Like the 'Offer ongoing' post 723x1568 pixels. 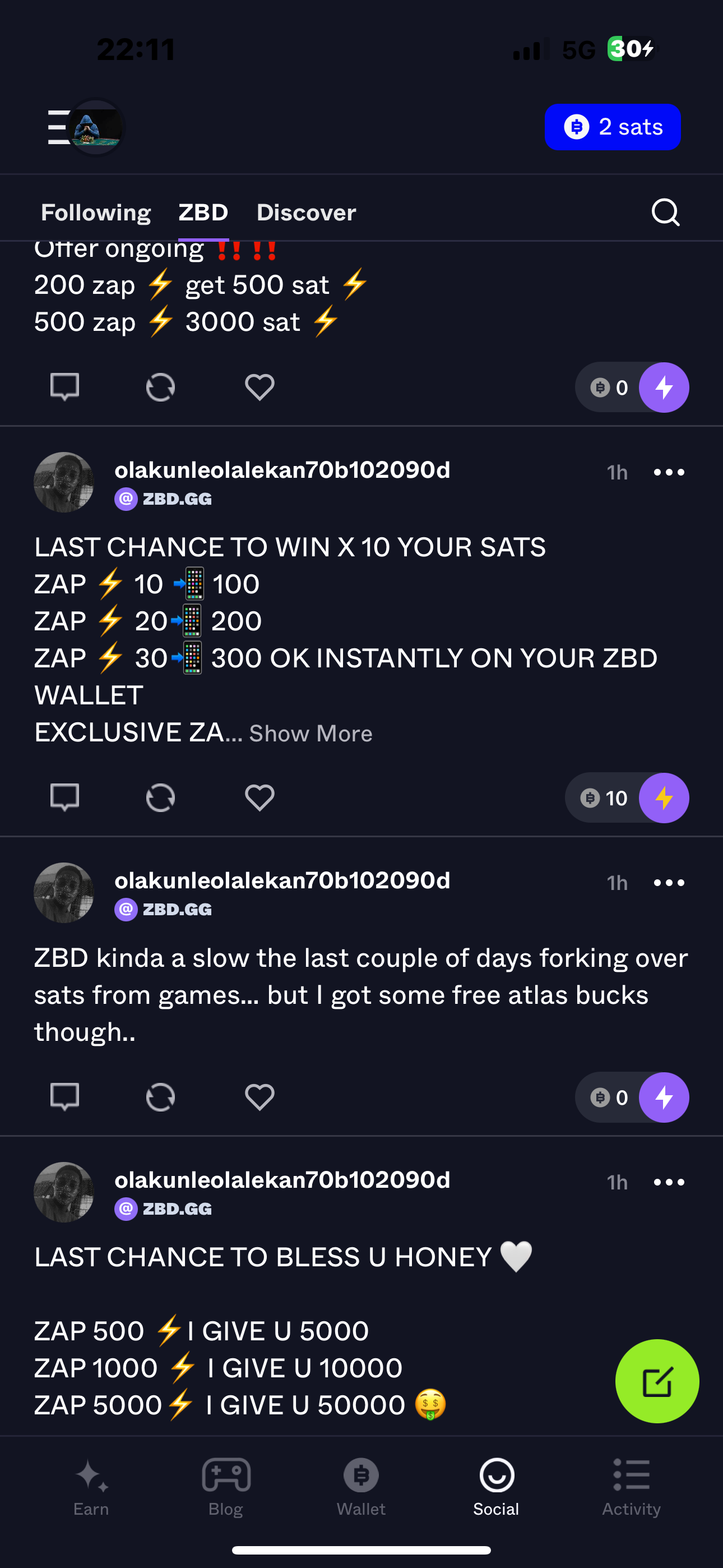point(260,387)
